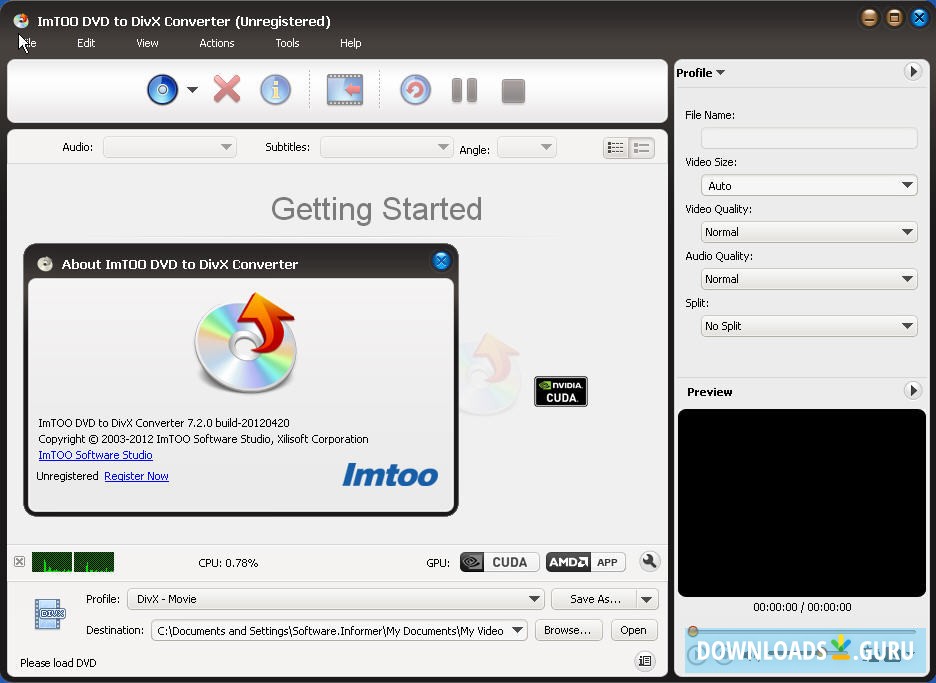Click the NVIDIA CUDA badge
This screenshot has width=936, height=683.
[561, 392]
